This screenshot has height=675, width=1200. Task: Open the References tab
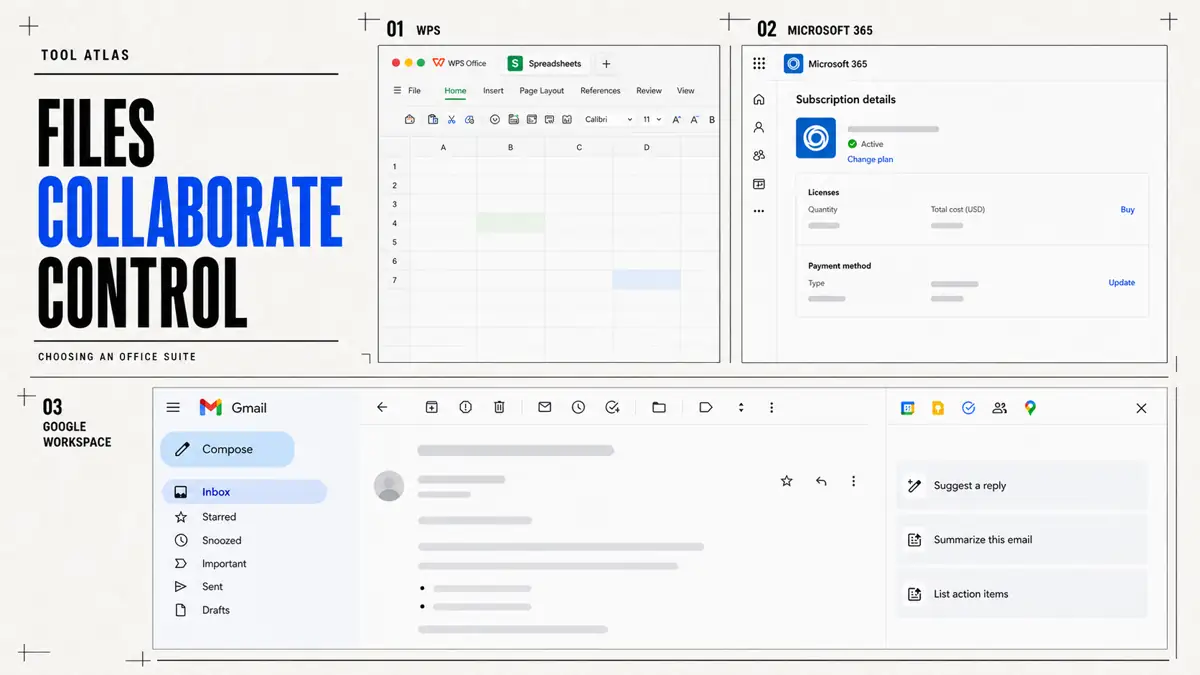(x=600, y=90)
